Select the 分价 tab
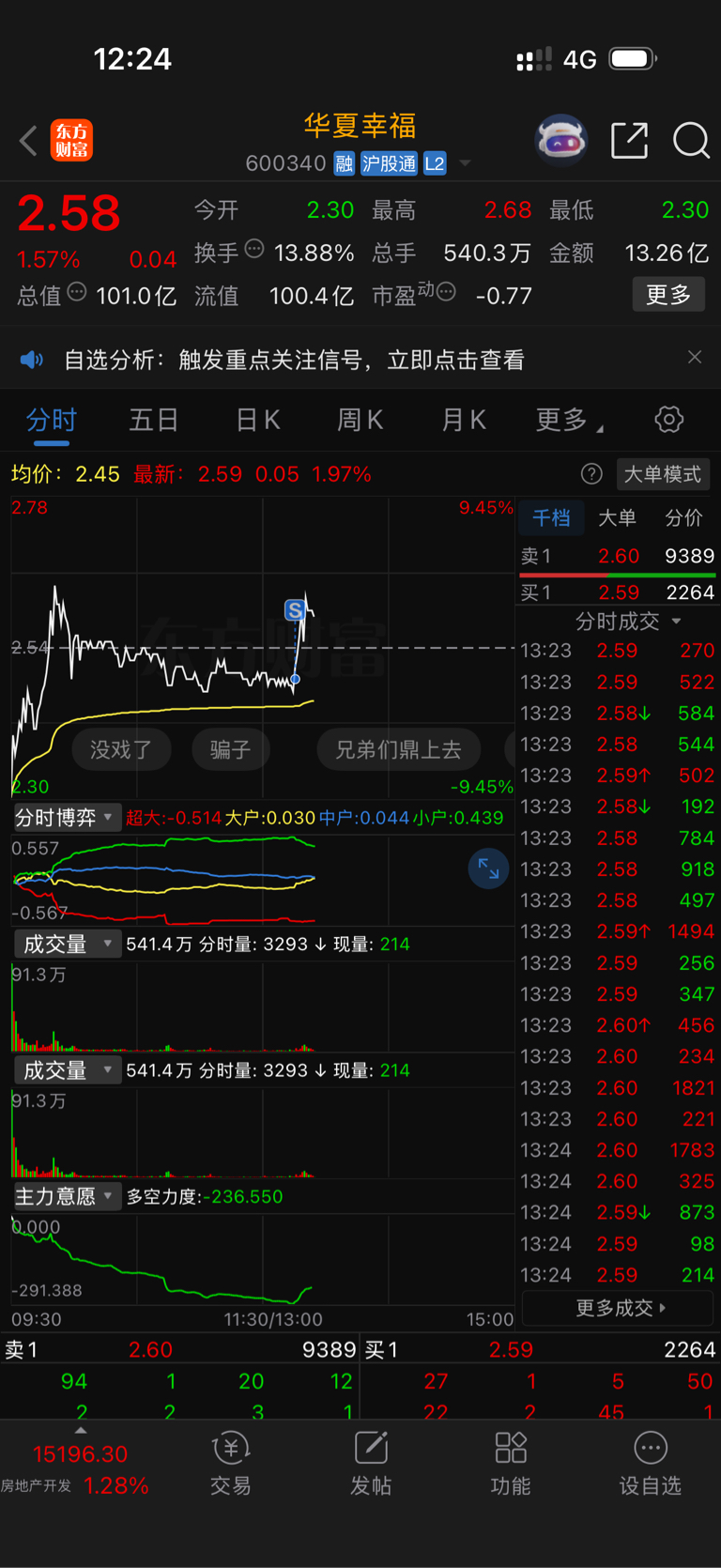The height and width of the screenshot is (1568, 721). (683, 517)
